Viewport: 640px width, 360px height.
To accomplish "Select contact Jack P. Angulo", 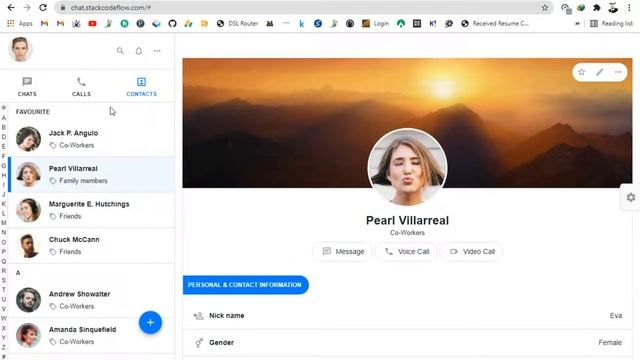I will (91, 139).
